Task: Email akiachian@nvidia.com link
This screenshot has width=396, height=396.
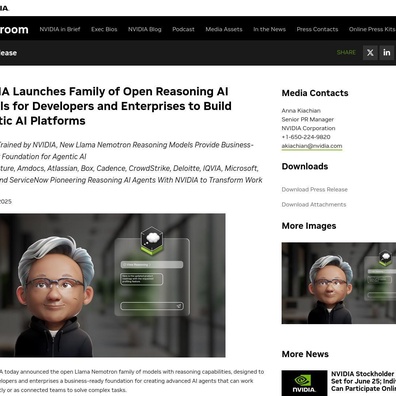Action: (312, 146)
